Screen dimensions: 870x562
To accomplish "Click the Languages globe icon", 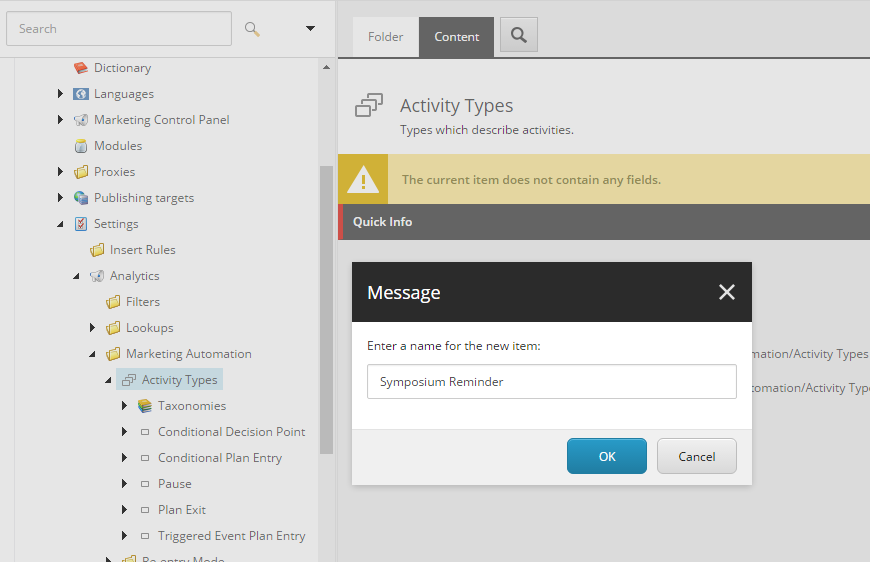I will point(81,94).
